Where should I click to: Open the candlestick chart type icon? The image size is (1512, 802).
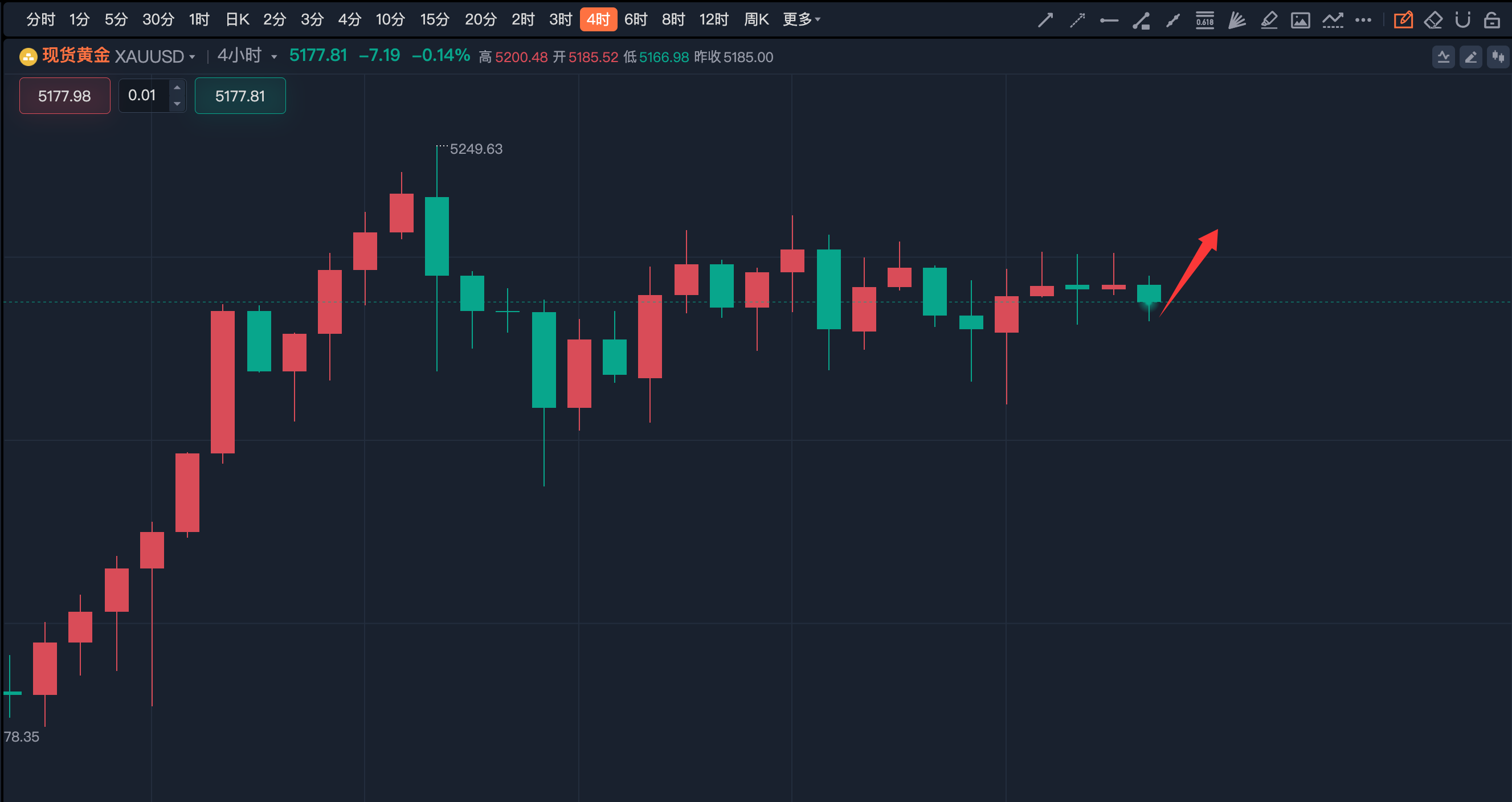click(x=1498, y=57)
